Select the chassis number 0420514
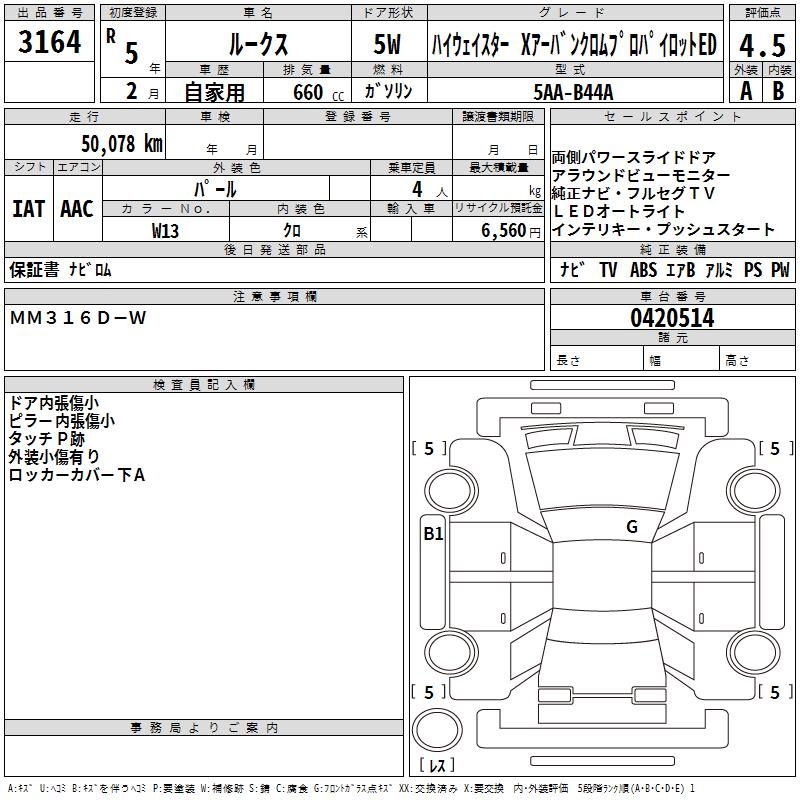 coord(672,318)
